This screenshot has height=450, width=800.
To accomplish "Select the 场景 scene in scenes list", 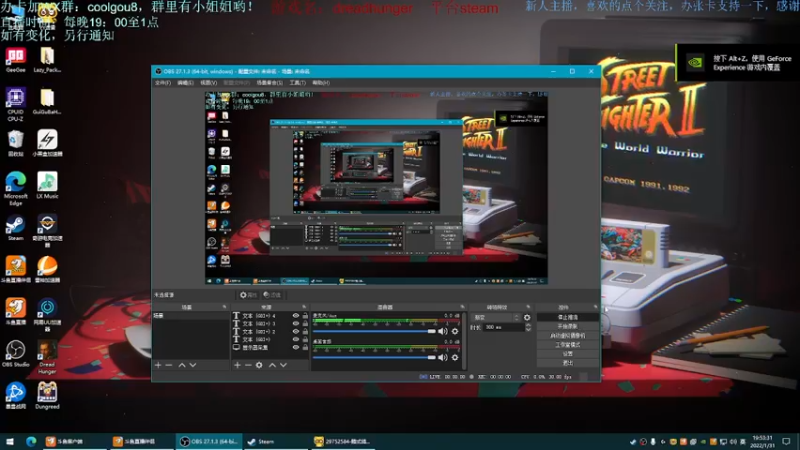I will pos(190,316).
